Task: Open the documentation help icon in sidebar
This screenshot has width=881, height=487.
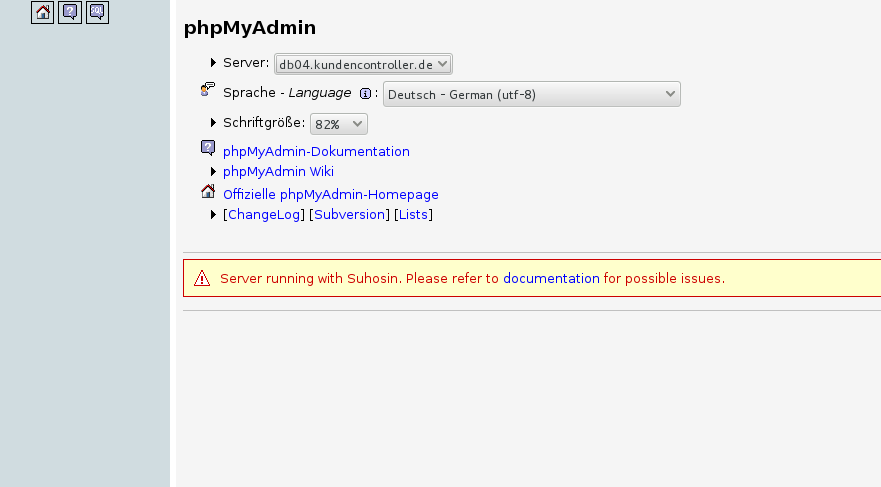Action: (70, 12)
